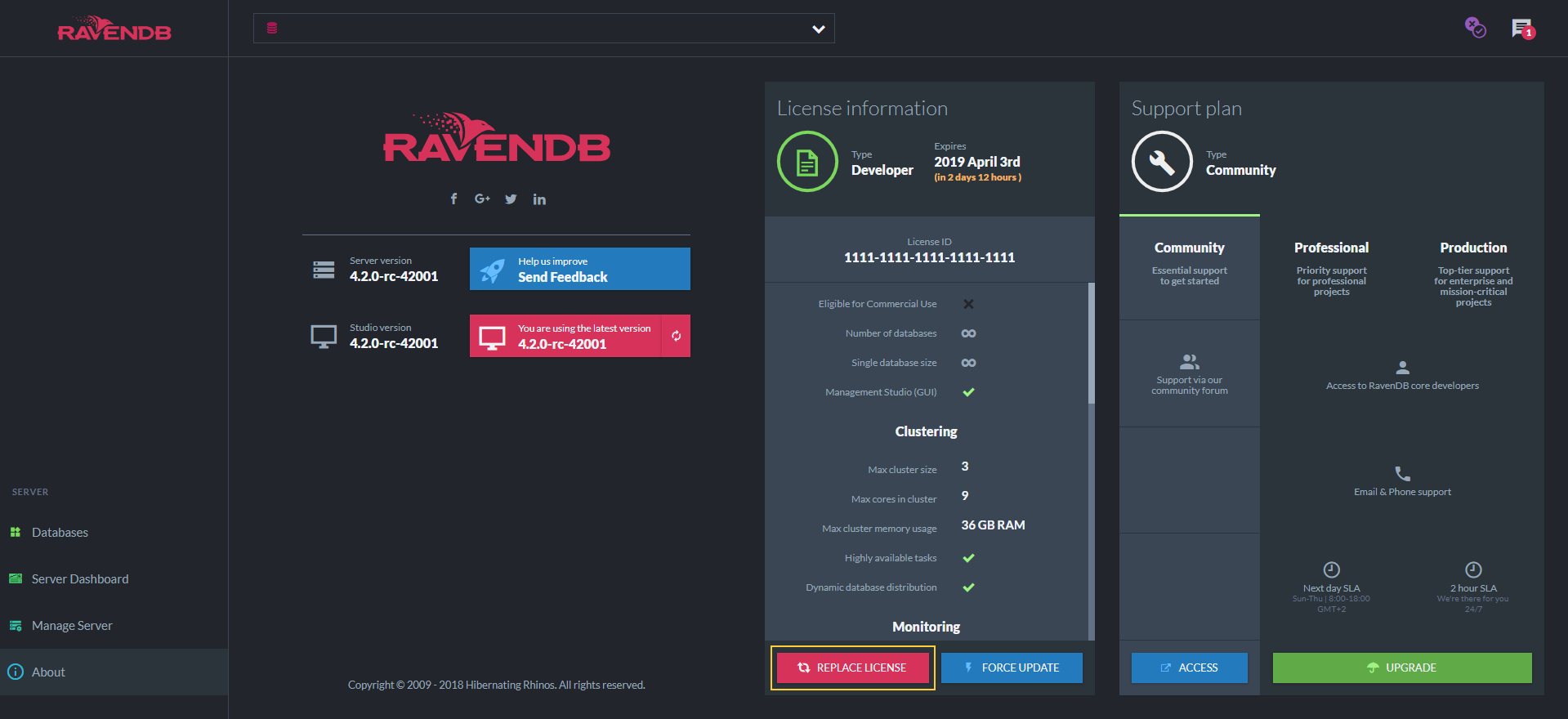1568x719 pixels.
Task: Open Server Dashboard in sidebar
Action: 114,578
